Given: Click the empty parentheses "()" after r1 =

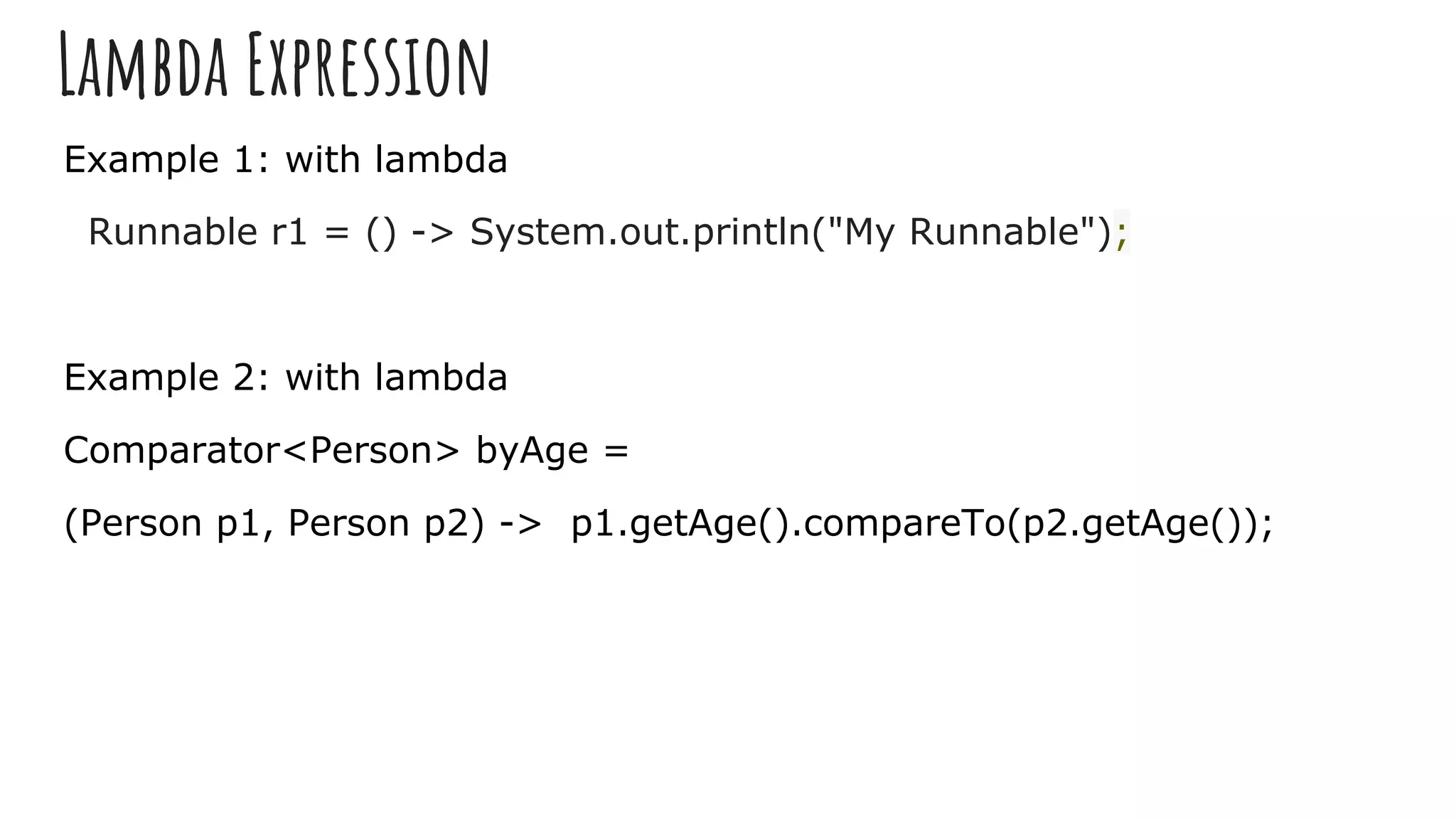Looking at the screenshot, I should coord(381,233).
